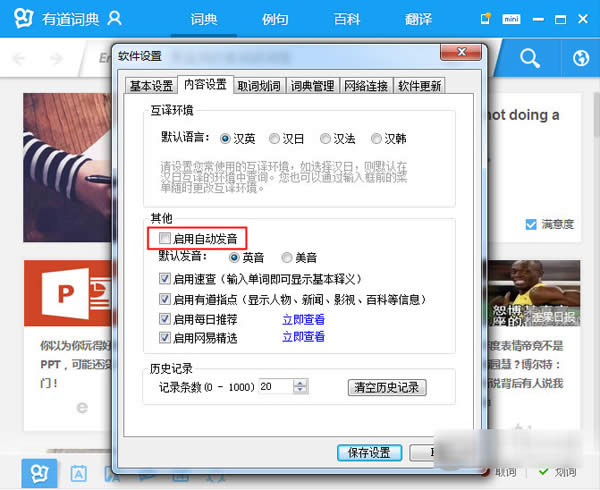Click the 保存设置 button

370,452
